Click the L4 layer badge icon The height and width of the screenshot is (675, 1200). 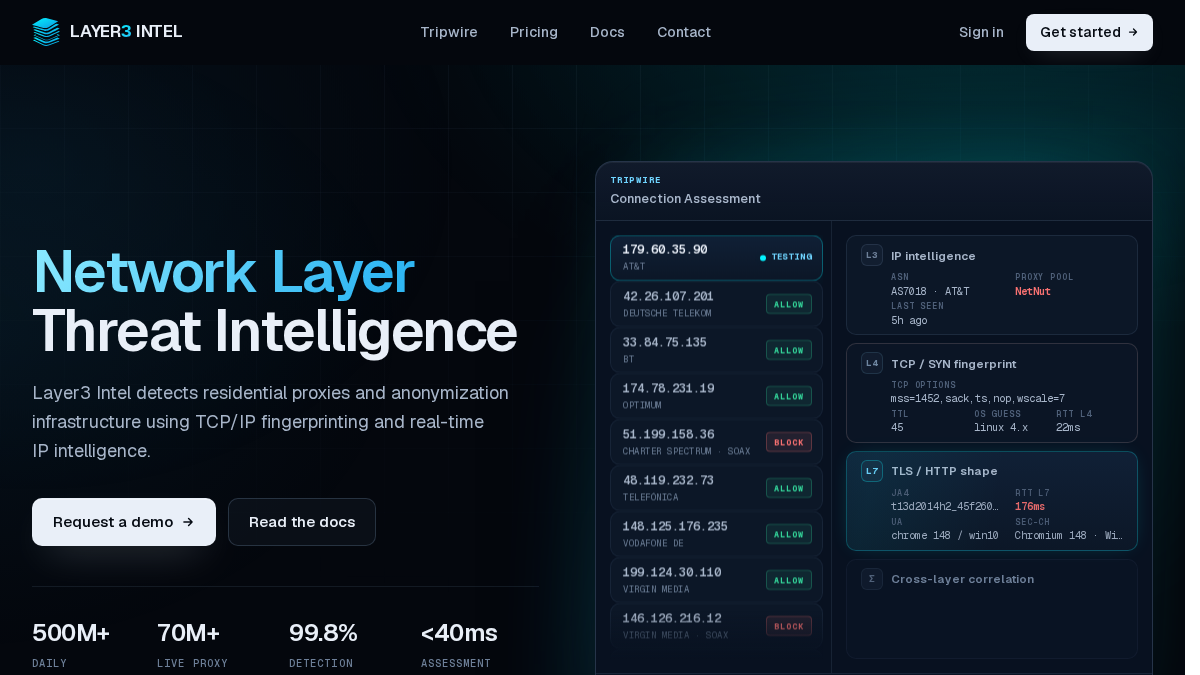click(x=872, y=363)
